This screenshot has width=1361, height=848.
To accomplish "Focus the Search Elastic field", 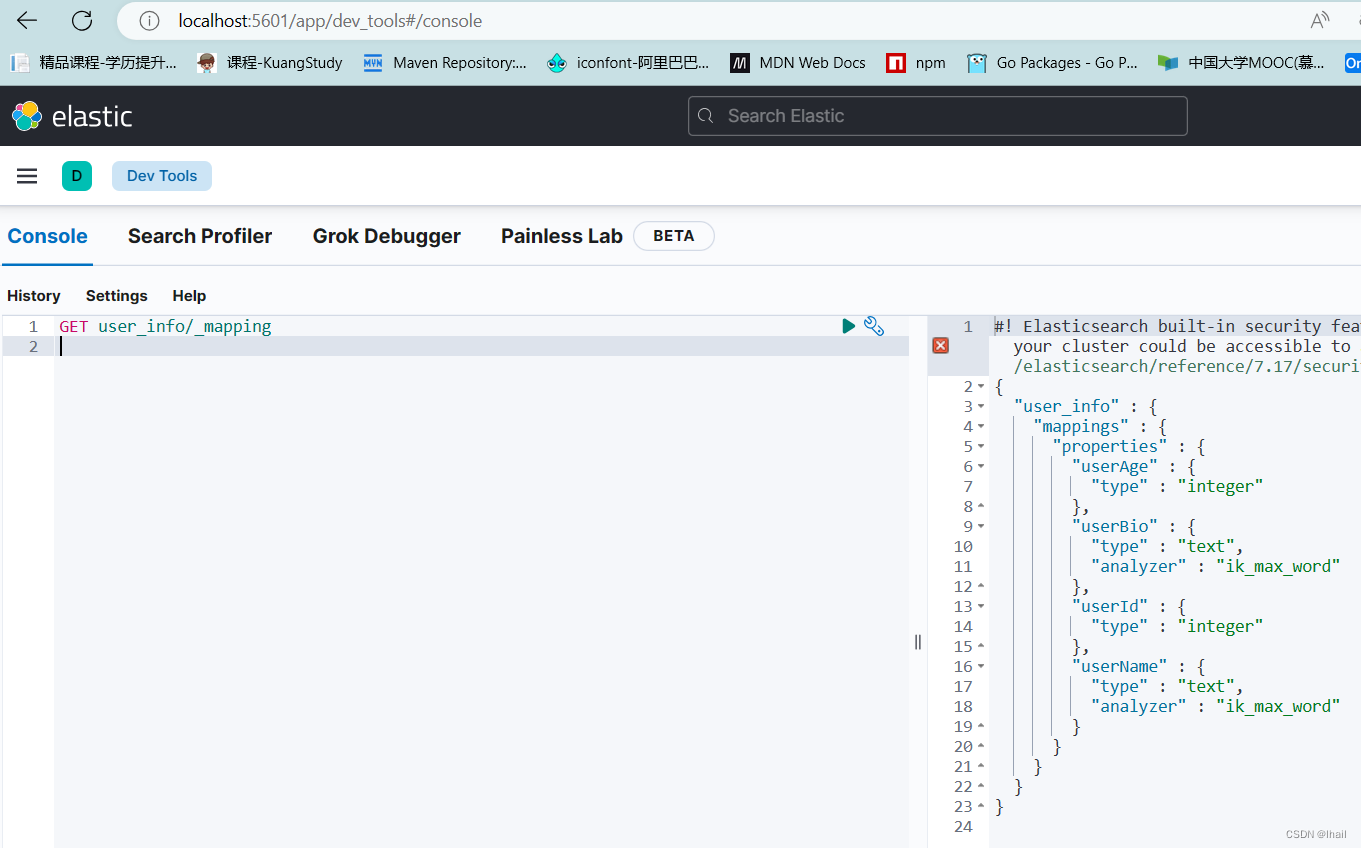I will coord(938,116).
